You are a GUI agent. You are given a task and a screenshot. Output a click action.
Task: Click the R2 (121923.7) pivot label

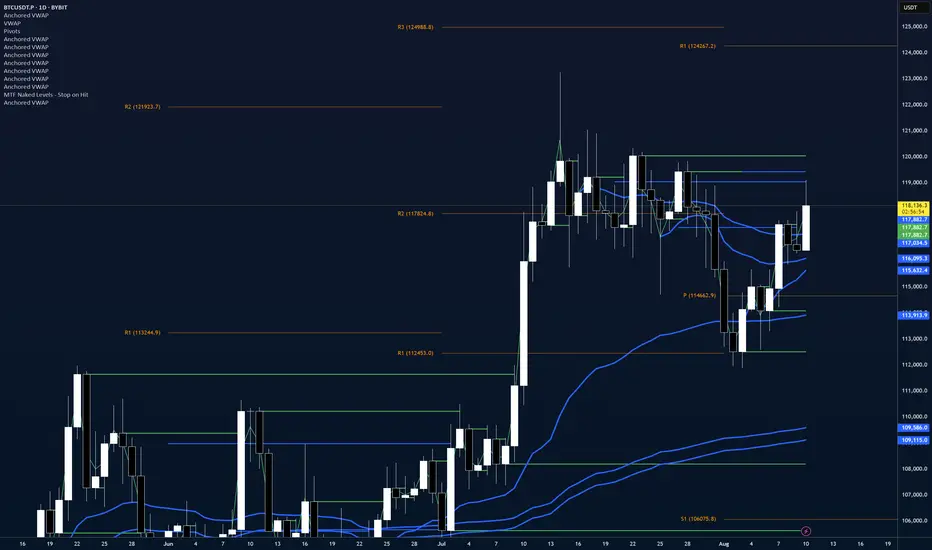143,107
